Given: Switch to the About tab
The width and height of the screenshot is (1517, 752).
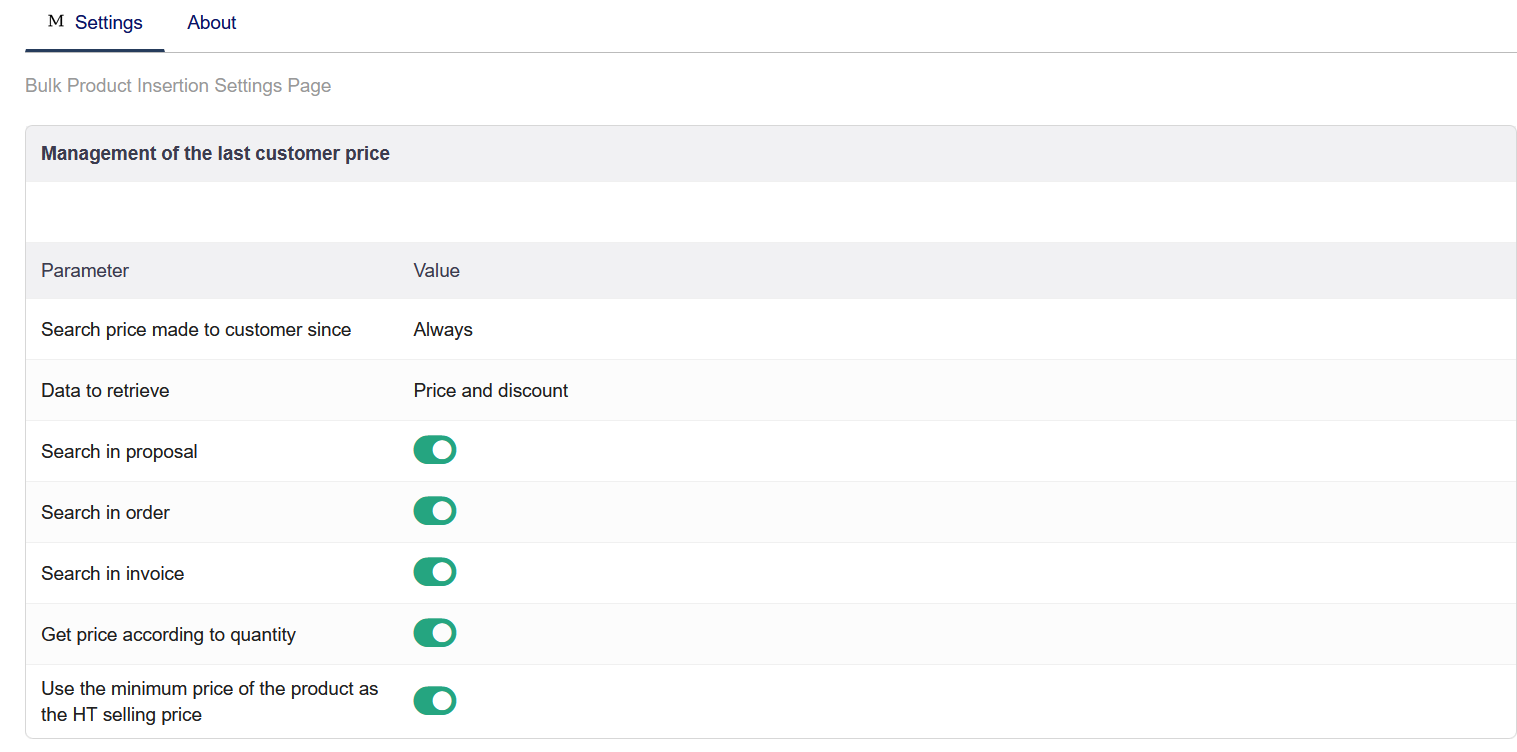Looking at the screenshot, I should [212, 23].
